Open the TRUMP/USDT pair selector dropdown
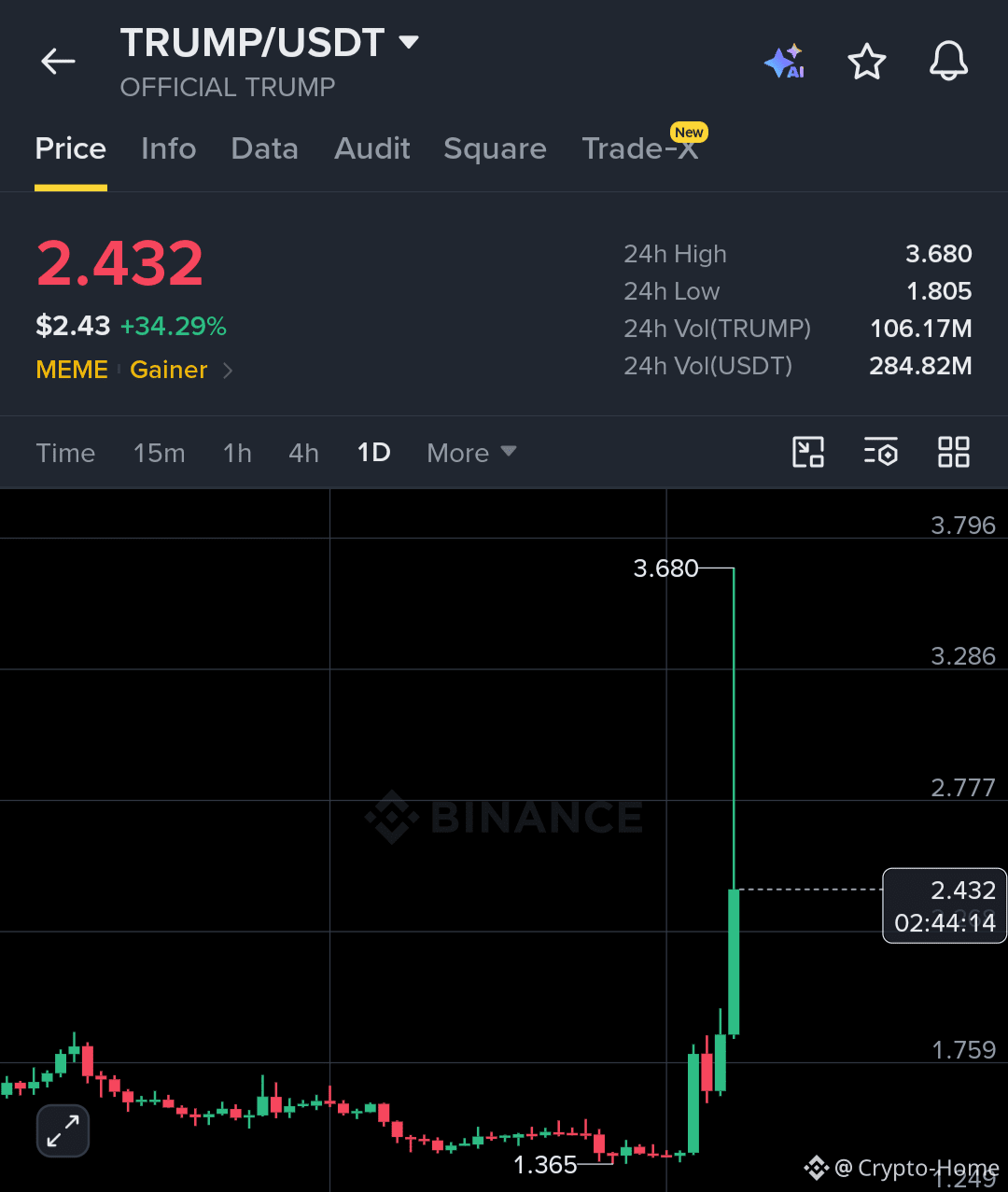This screenshot has height=1192, width=1008. (x=270, y=43)
